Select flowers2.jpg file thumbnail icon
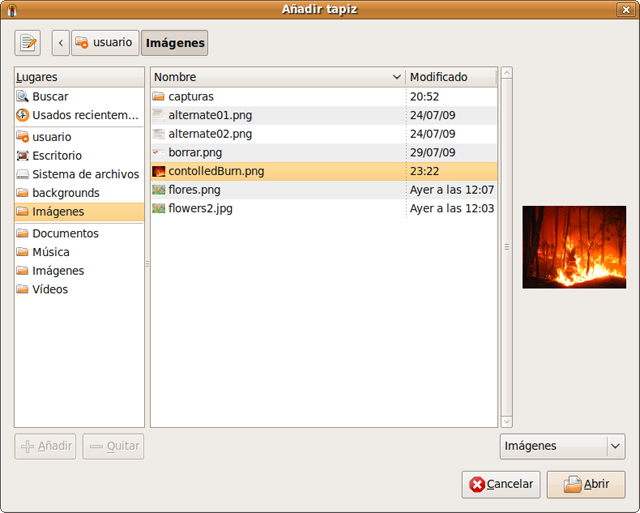This screenshot has height=513, width=640. (x=159, y=209)
